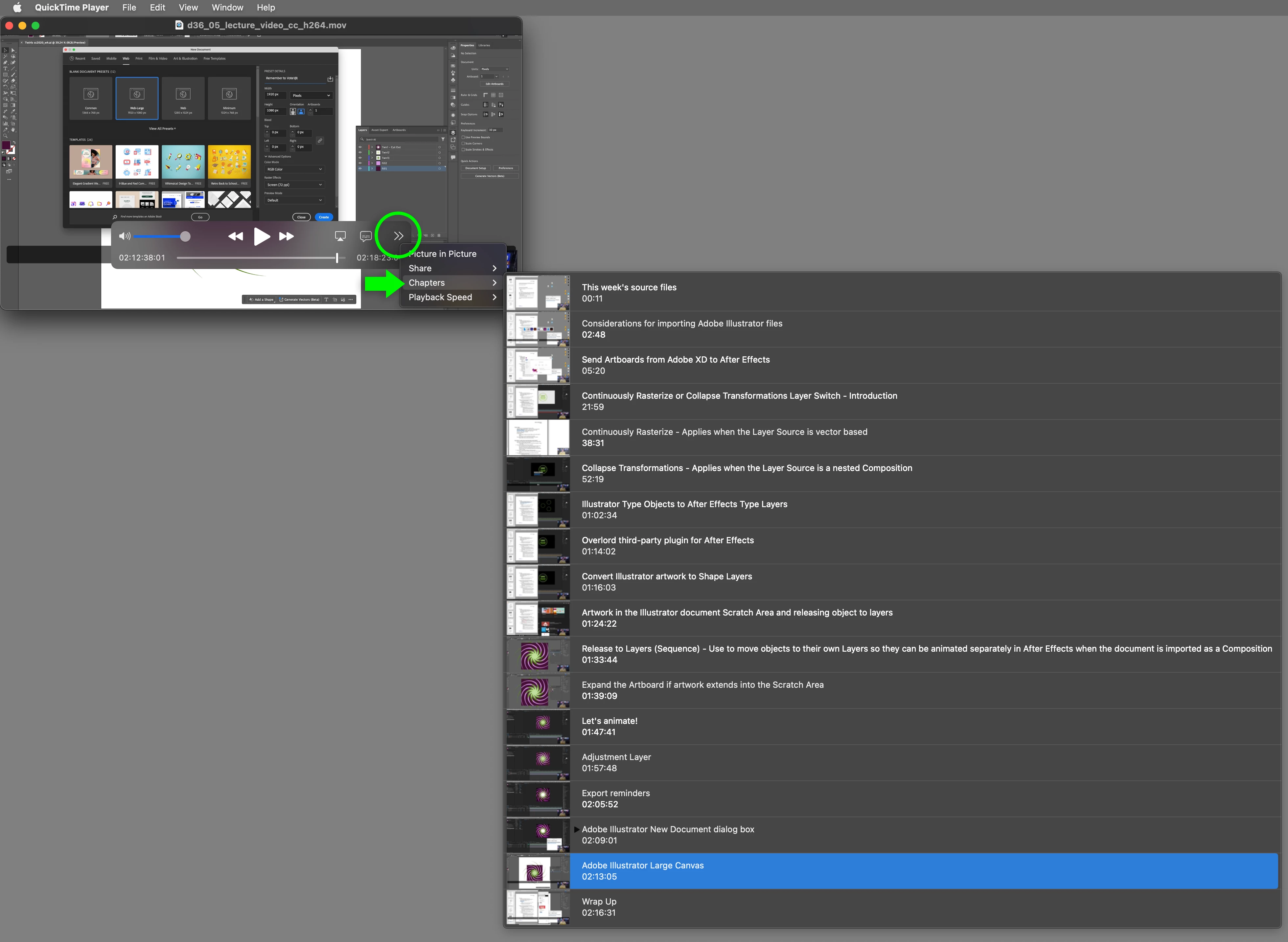The width and height of the screenshot is (1288, 942).
Task: Mute audio using the volume speaker icon
Action: tap(124, 236)
